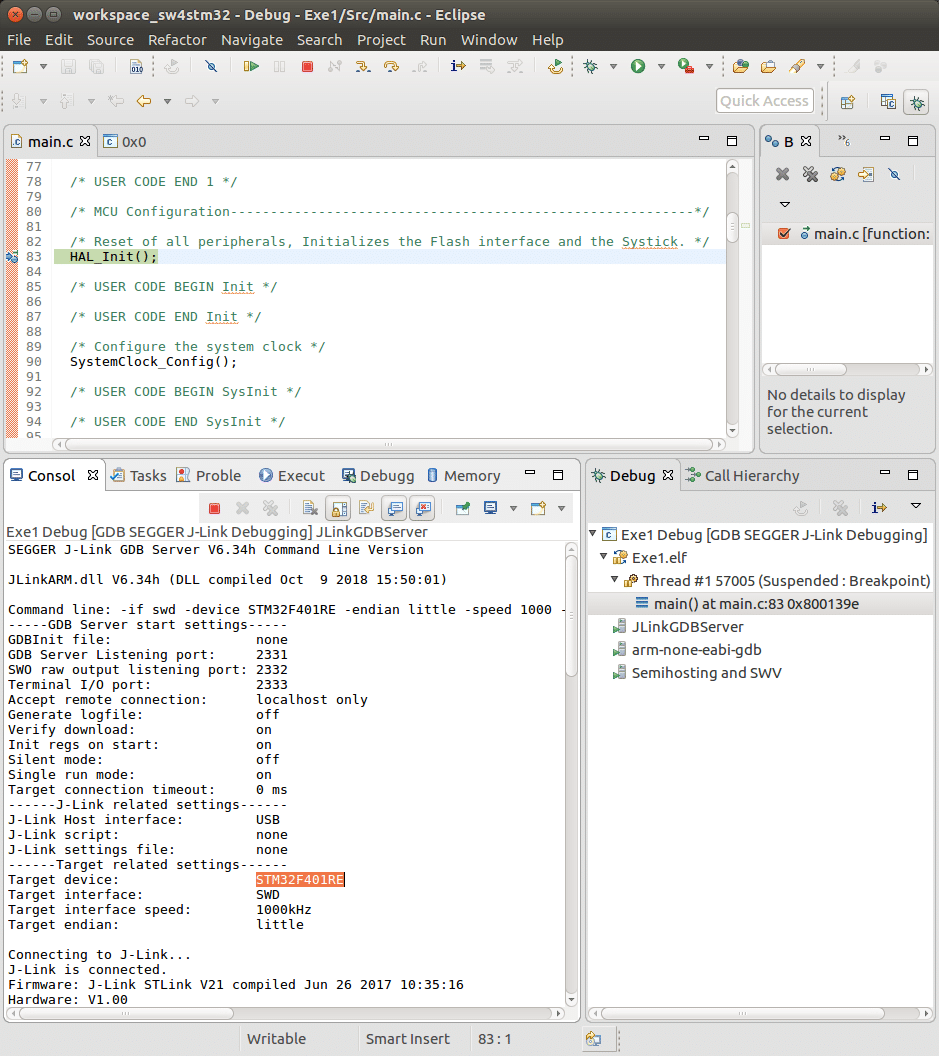Toggle Skip All Breakpoints in main toolbar
The height and width of the screenshot is (1056, 939).
[210, 66]
